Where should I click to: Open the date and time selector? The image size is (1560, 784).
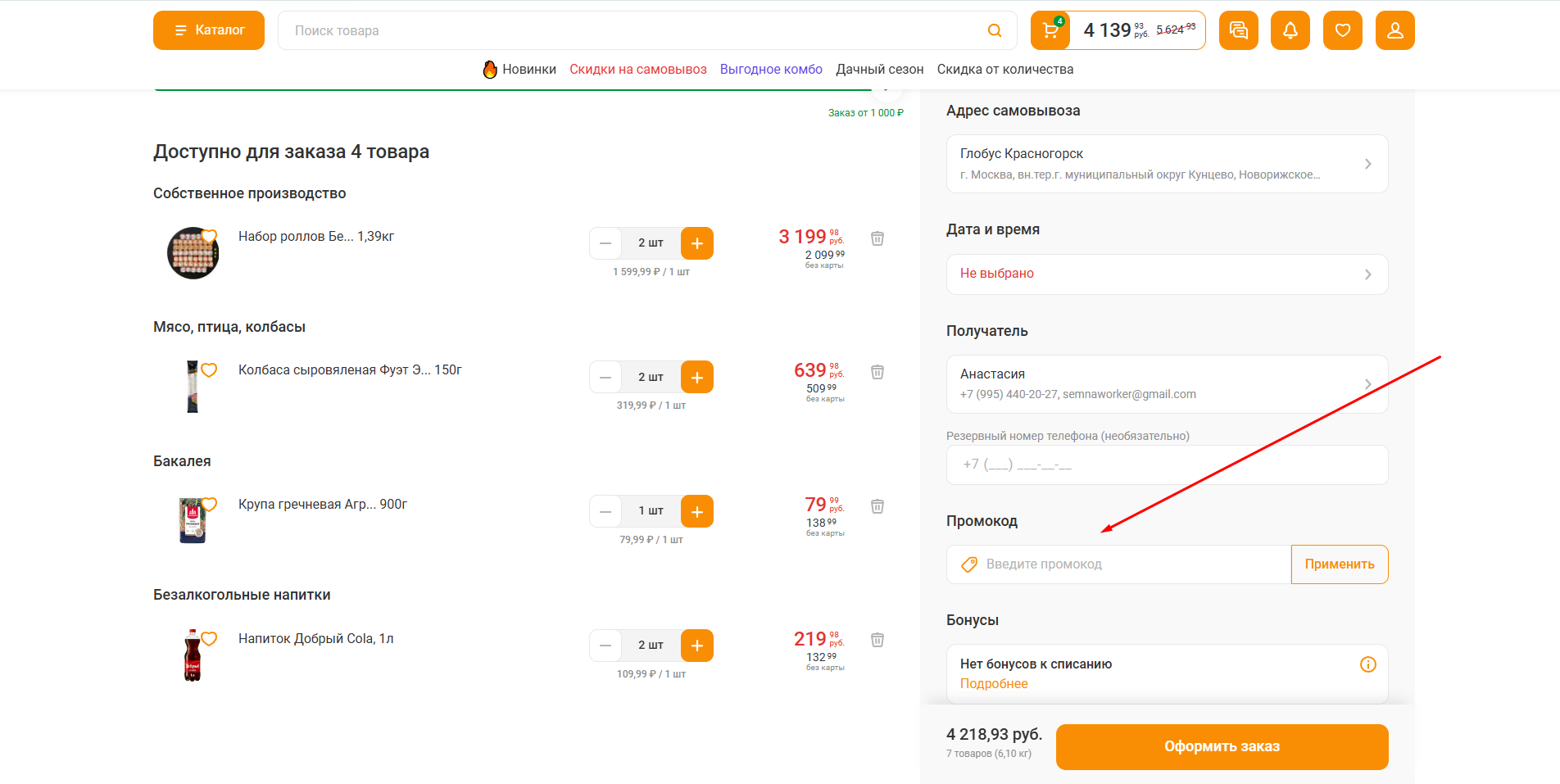click(x=1167, y=274)
